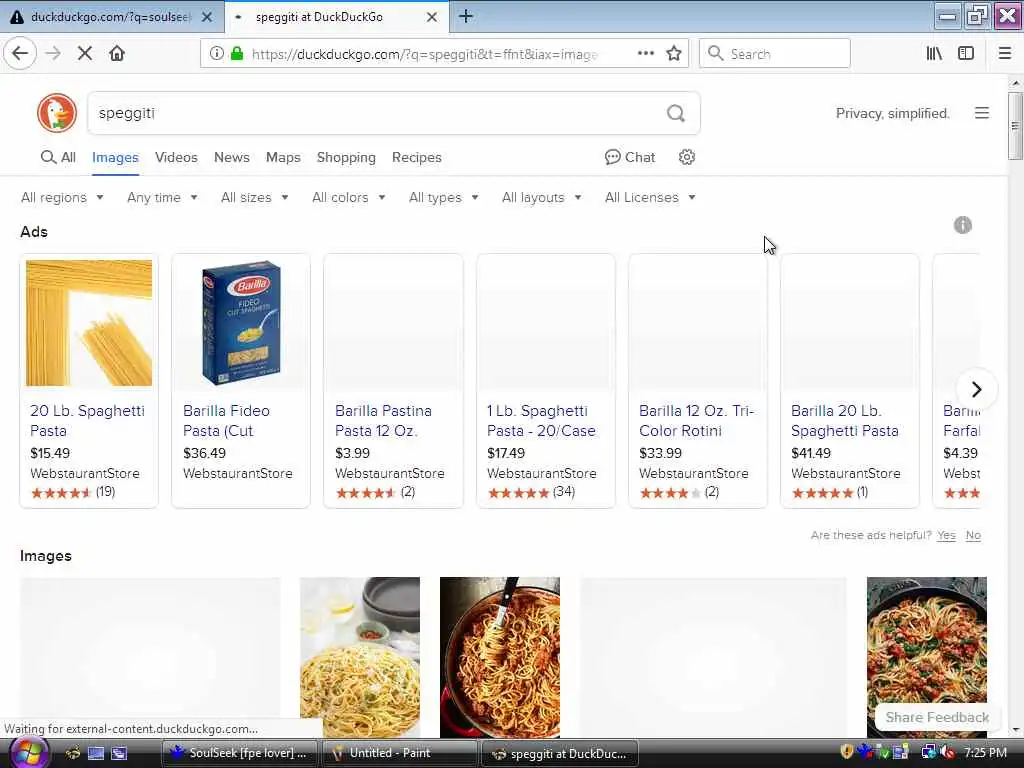Expand the Any time filter
Image resolution: width=1024 pixels, height=768 pixels.
click(162, 197)
